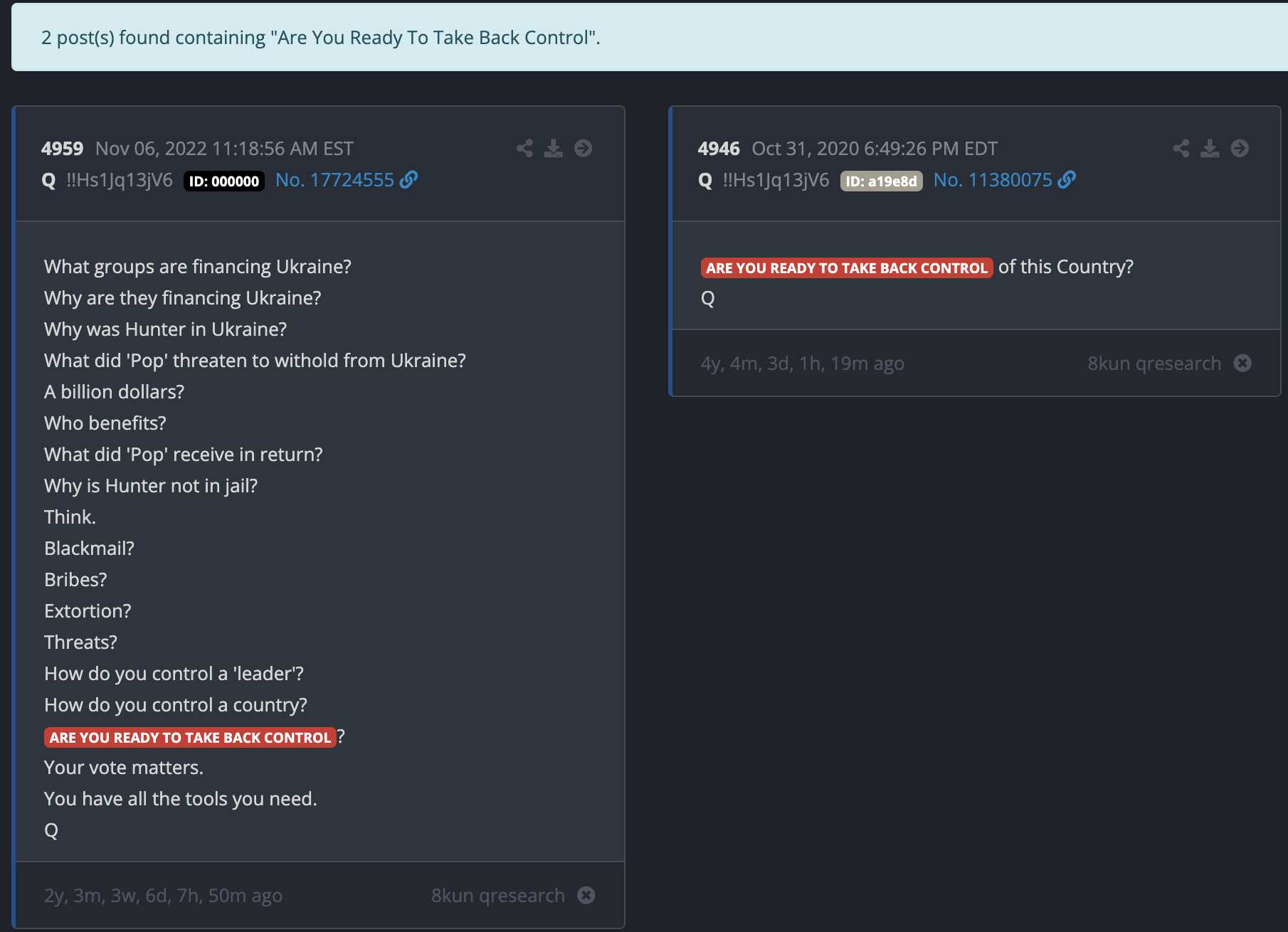Image resolution: width=1288 pixels, height=932 pixels.
Task: Click highlighted search match in post 4959
Action: 190,737
